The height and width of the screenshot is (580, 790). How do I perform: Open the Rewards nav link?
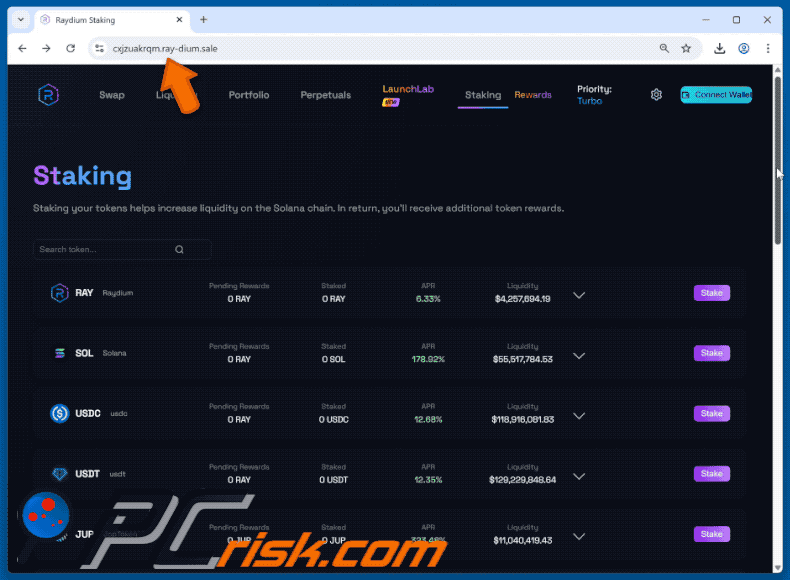pyautogui.click(x=533, y=95)
